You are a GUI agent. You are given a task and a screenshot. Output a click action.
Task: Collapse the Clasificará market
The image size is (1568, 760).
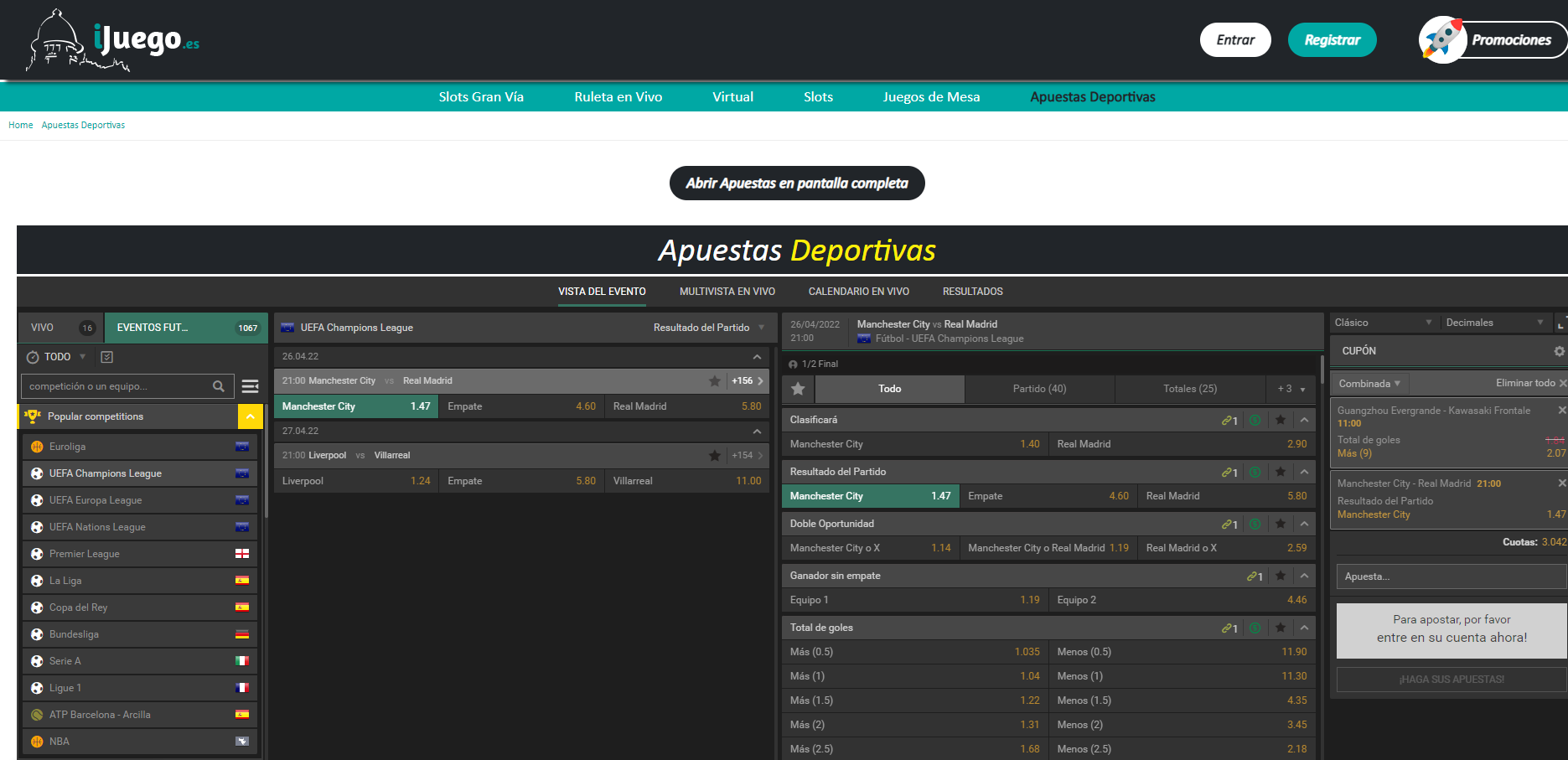1304,420
